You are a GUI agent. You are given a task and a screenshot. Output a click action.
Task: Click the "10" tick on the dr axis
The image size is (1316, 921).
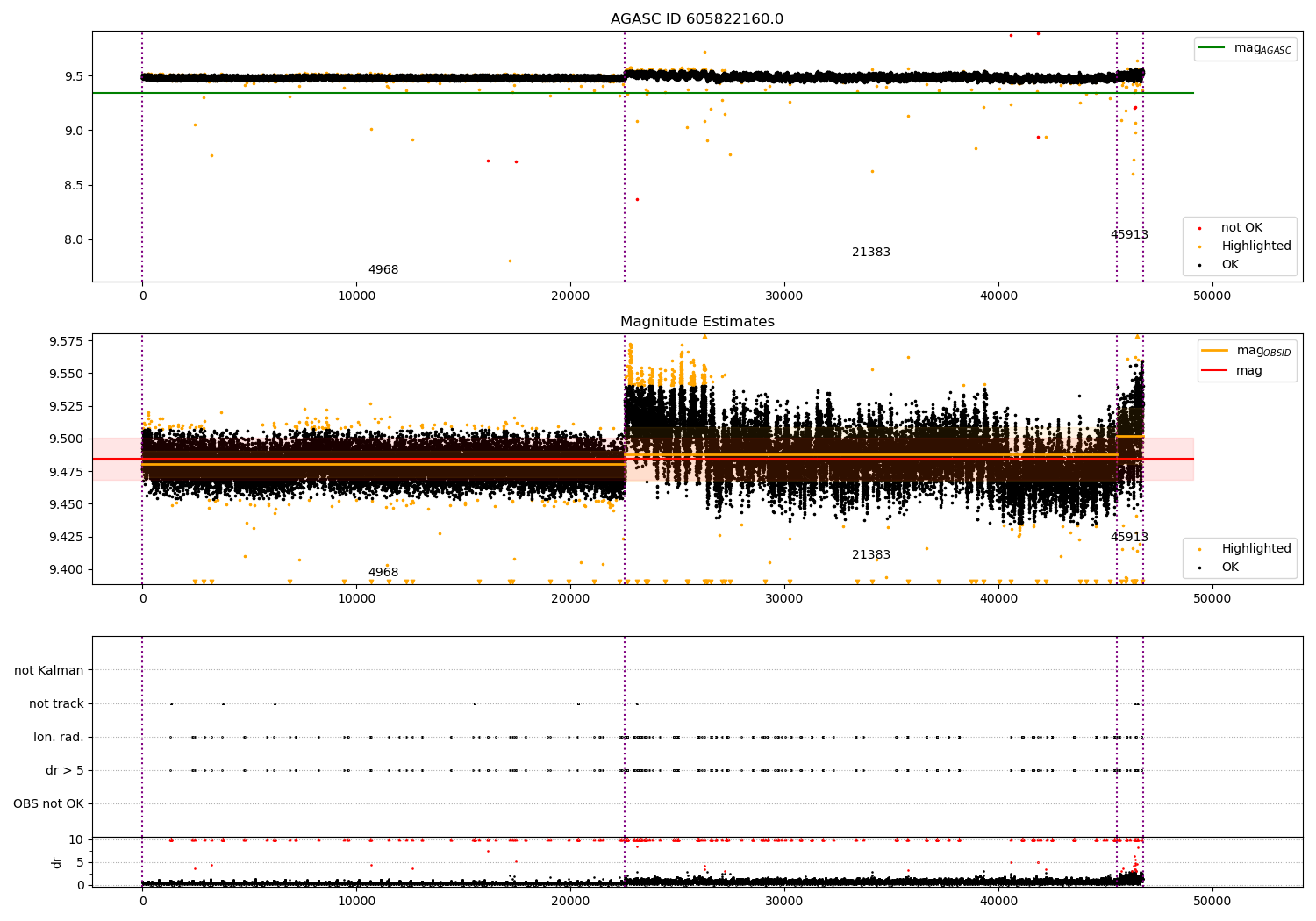(x=76, y=839)
